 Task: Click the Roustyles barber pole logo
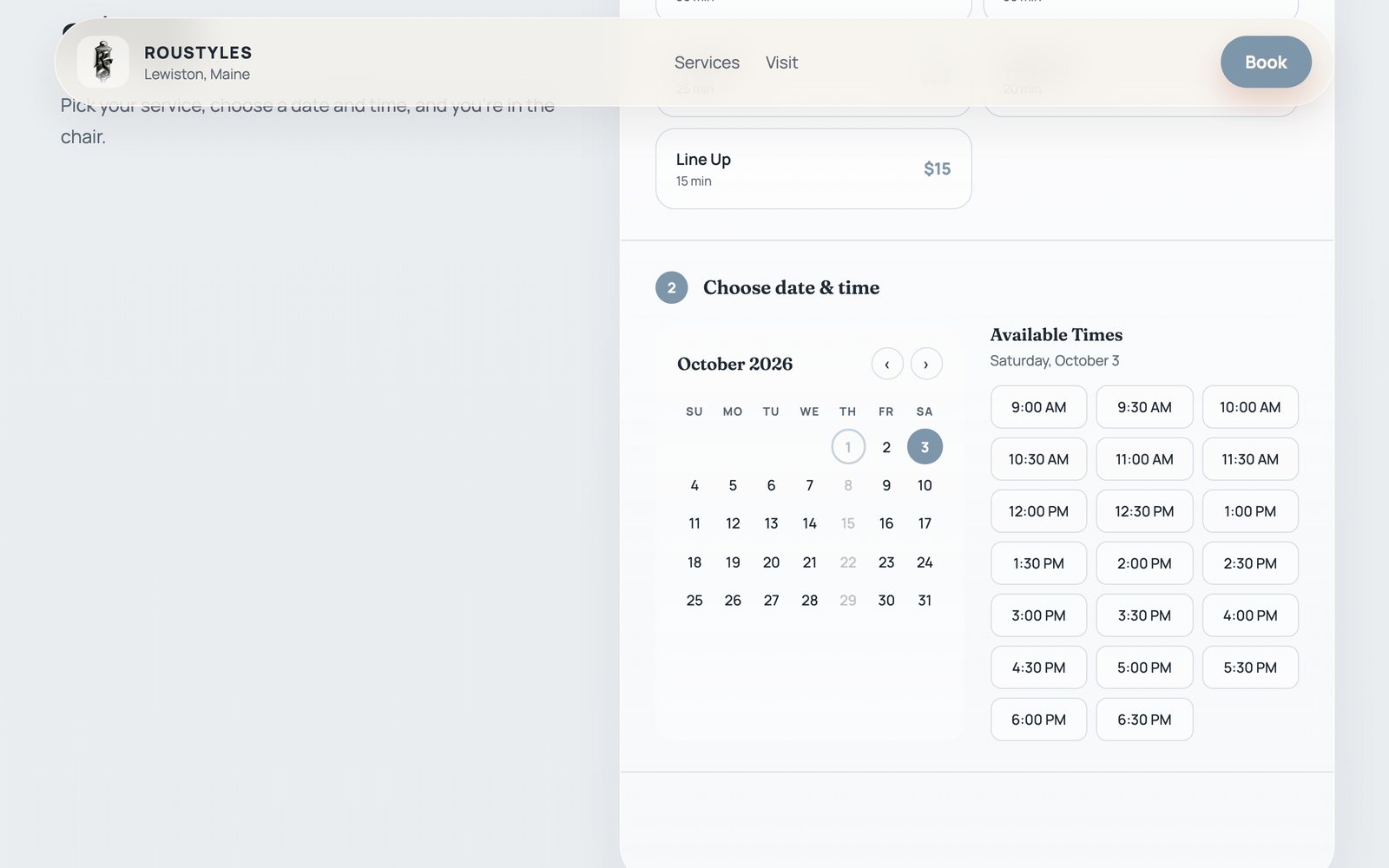[103, 62]
